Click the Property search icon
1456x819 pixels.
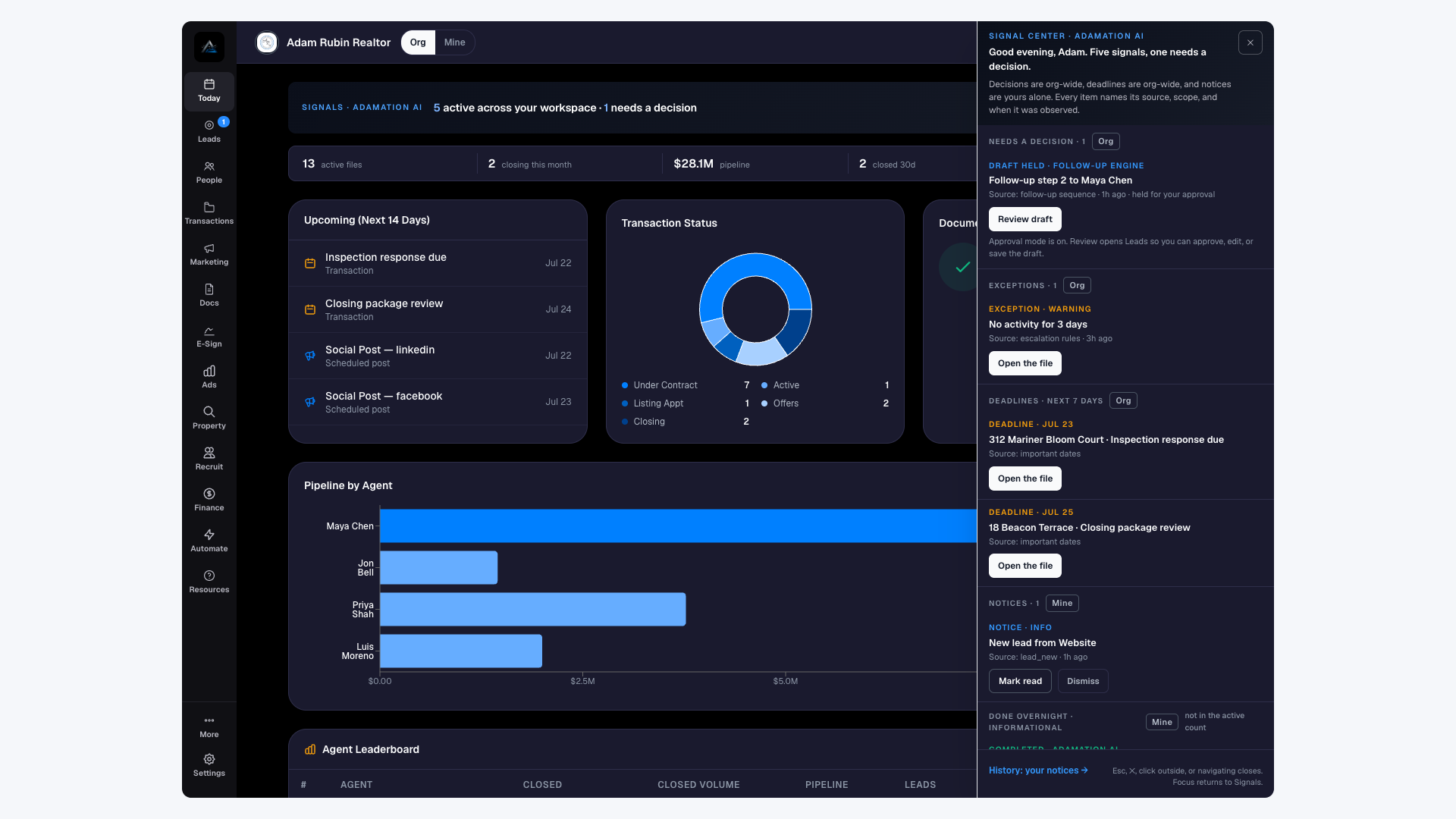209,412
